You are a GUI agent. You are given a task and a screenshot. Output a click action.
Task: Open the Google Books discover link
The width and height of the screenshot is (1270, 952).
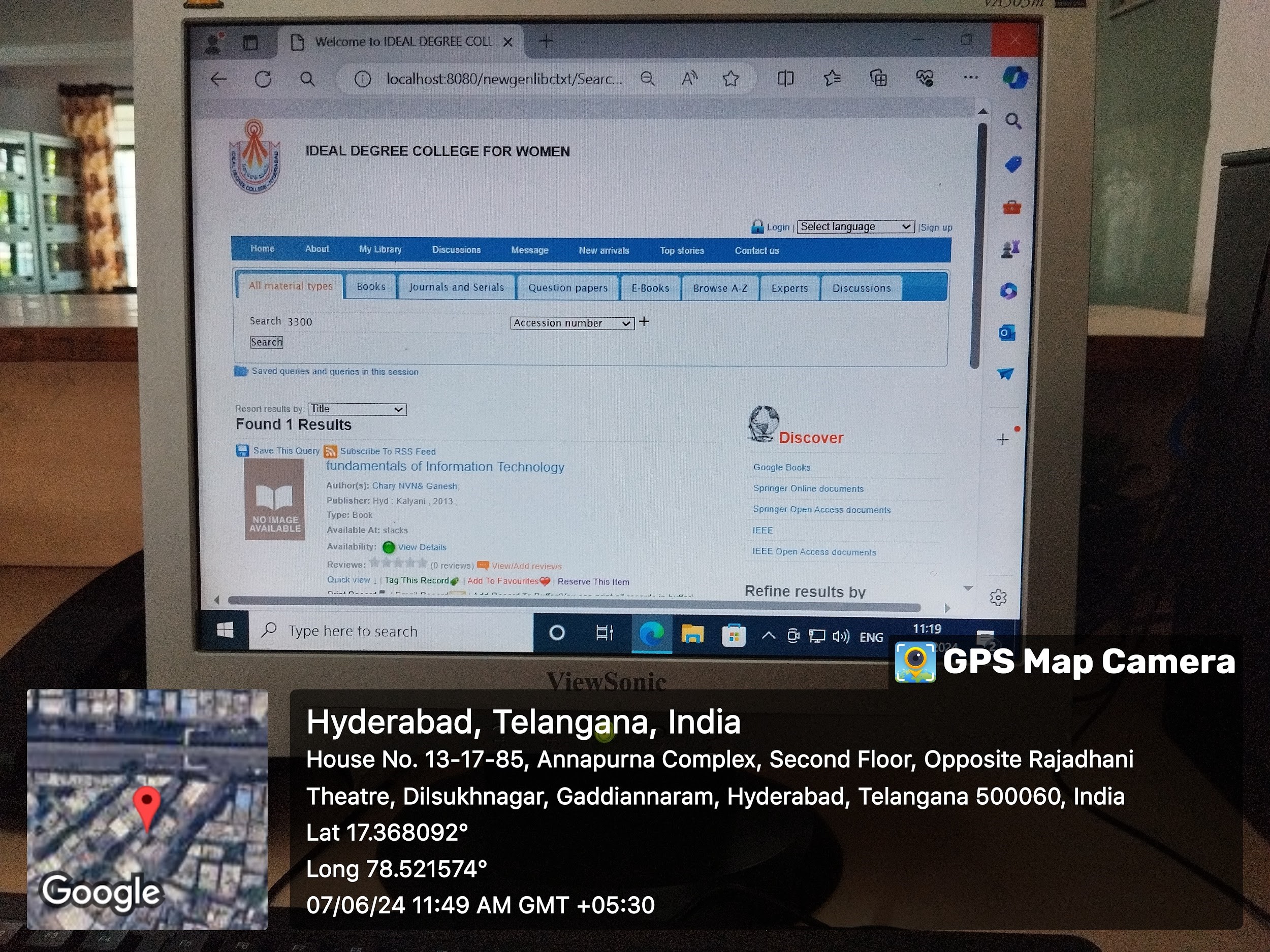pyautogui.click(x=782, y=467)
